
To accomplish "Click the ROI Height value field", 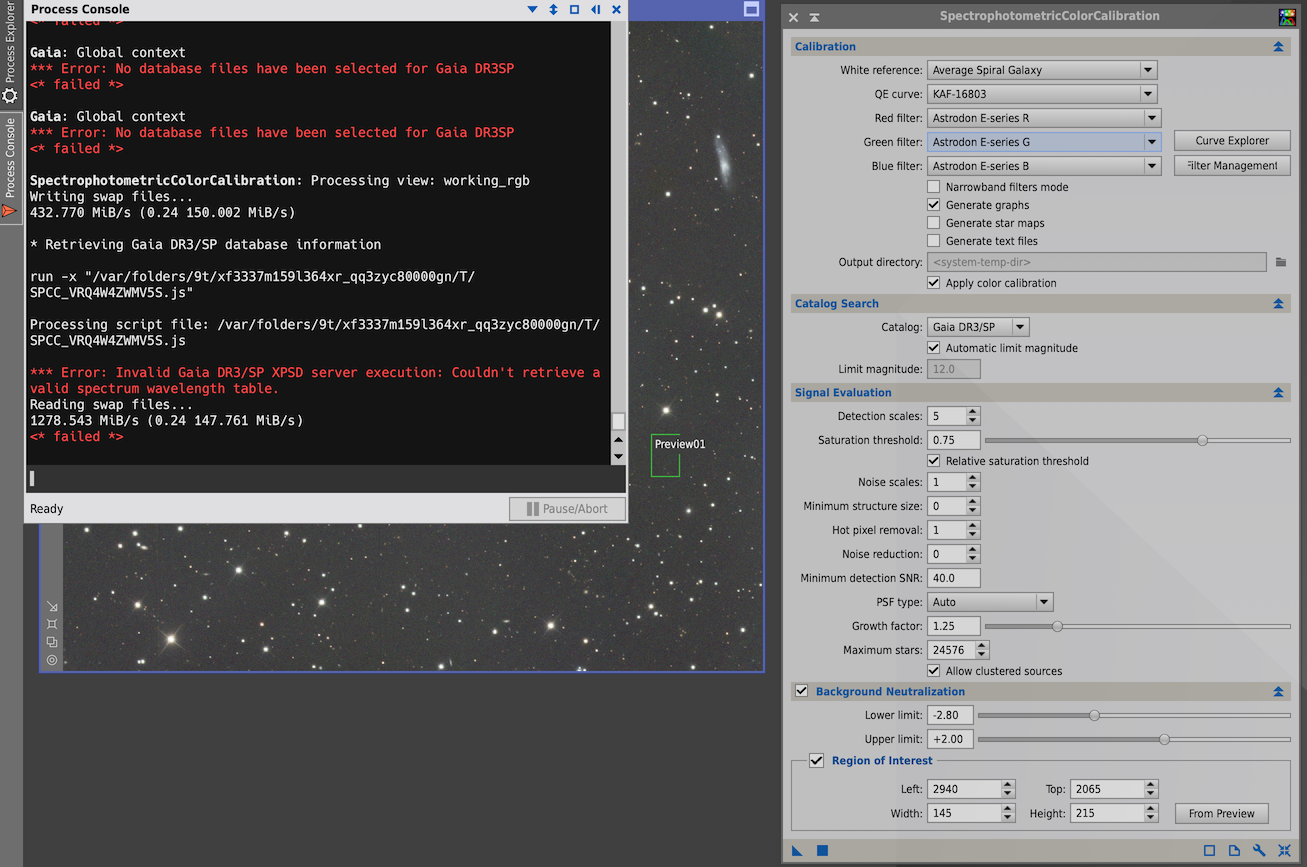I will [1107, 813].
